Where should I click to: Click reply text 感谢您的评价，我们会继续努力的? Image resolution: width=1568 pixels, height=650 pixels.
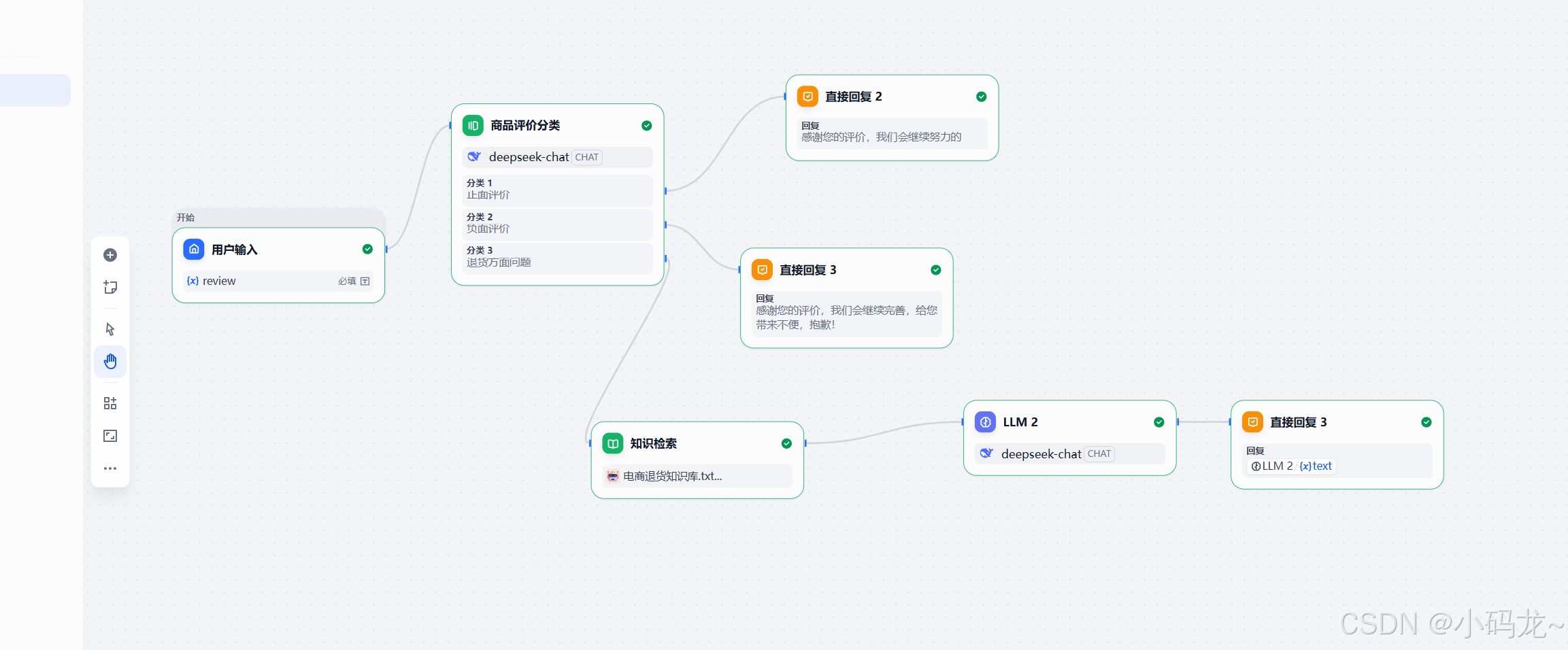click(x=881, y=137)
